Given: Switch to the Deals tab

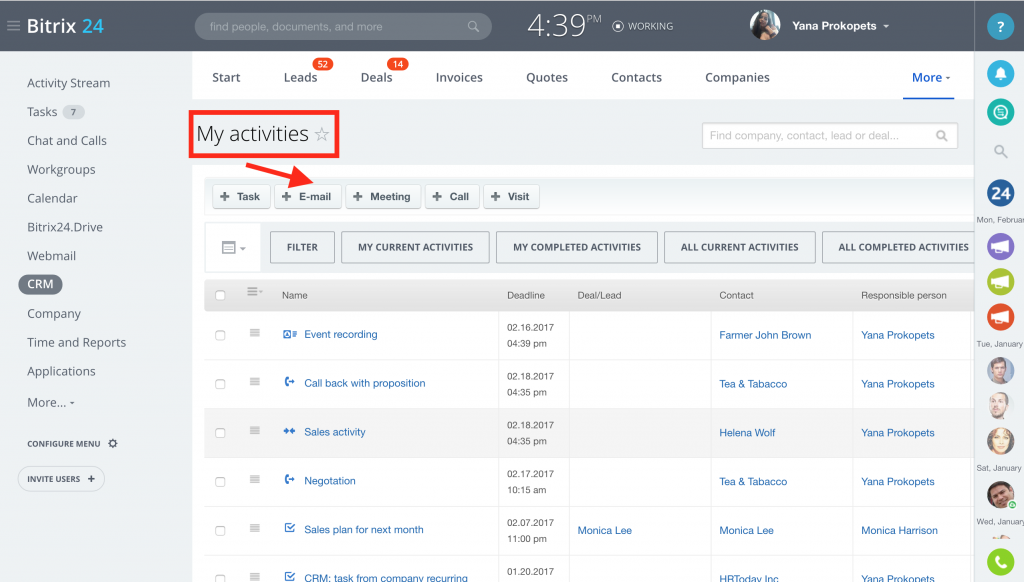Looking at the screenshot, I should [x=377, y=78].
